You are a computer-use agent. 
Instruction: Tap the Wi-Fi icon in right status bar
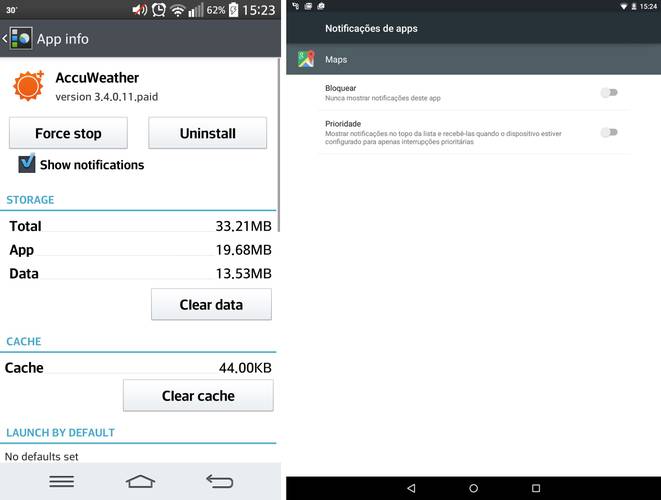click(x=623, y=6)
